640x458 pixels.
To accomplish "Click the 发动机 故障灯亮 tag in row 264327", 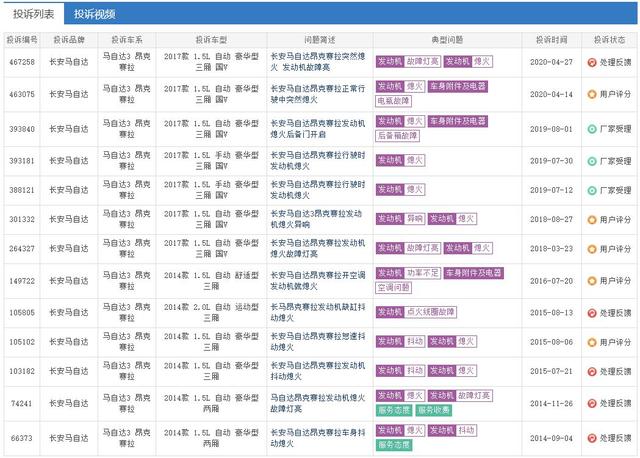I will pyautogui.click(x=408, y=248).
